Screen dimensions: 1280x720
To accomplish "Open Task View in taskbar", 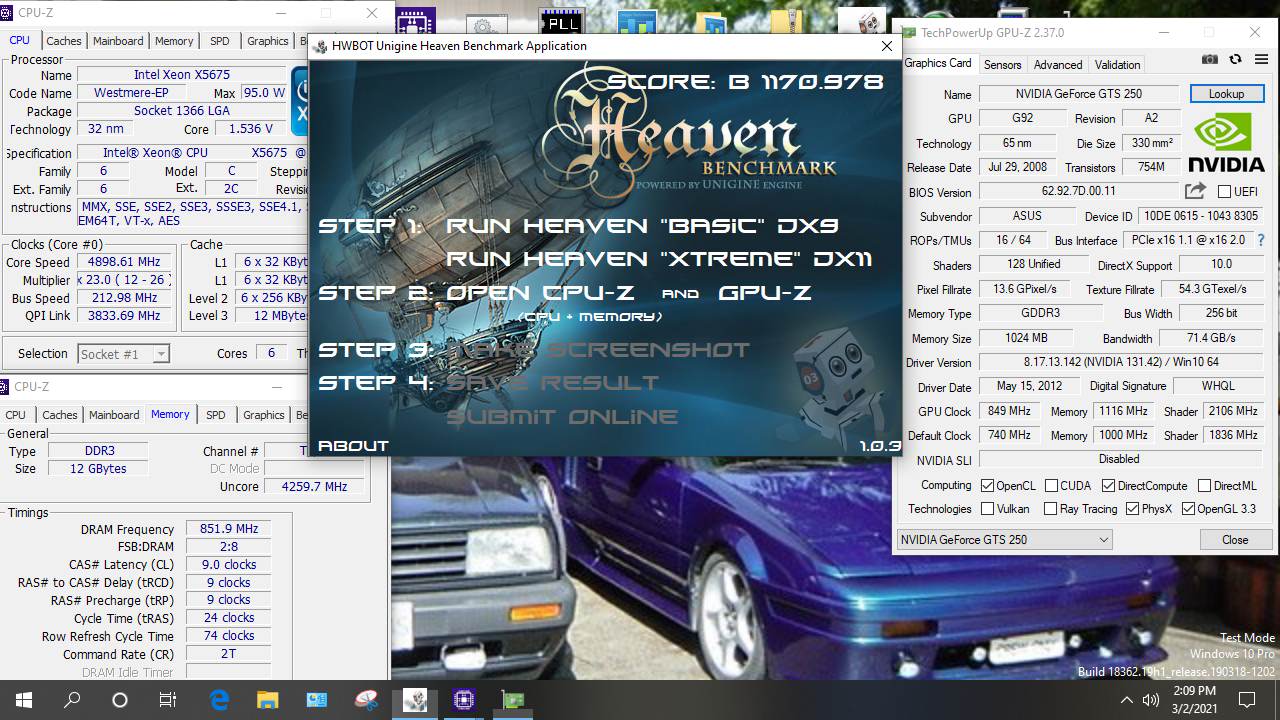I will (x=168, y=700).
